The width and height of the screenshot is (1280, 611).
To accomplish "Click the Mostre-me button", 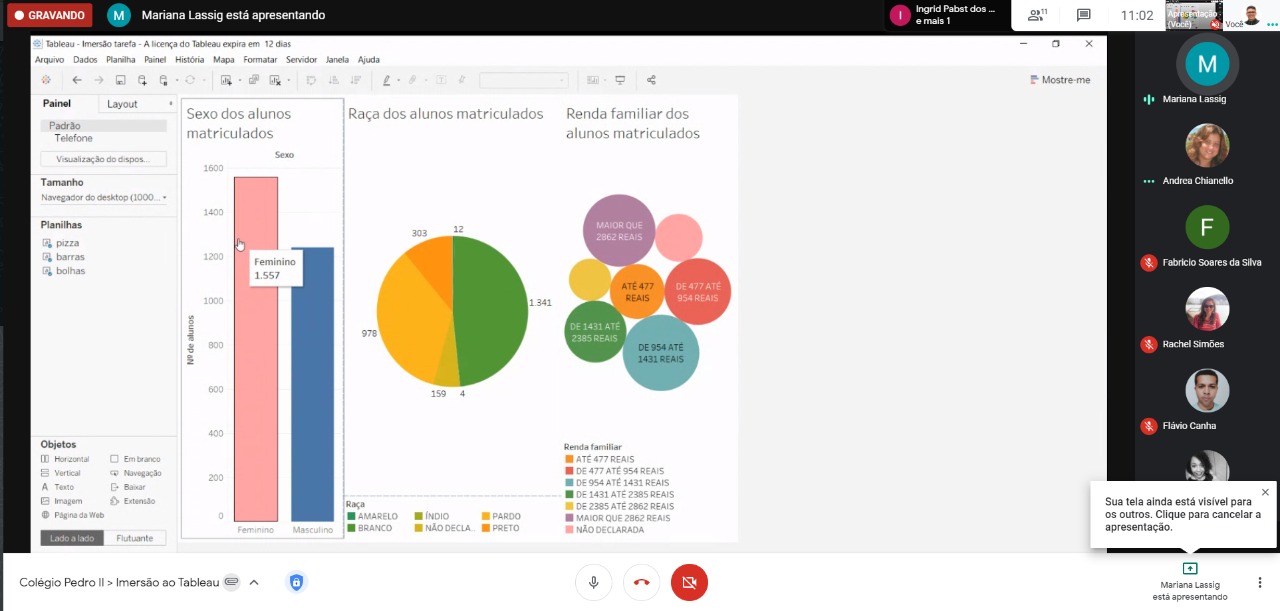I will coord(1060,80).
